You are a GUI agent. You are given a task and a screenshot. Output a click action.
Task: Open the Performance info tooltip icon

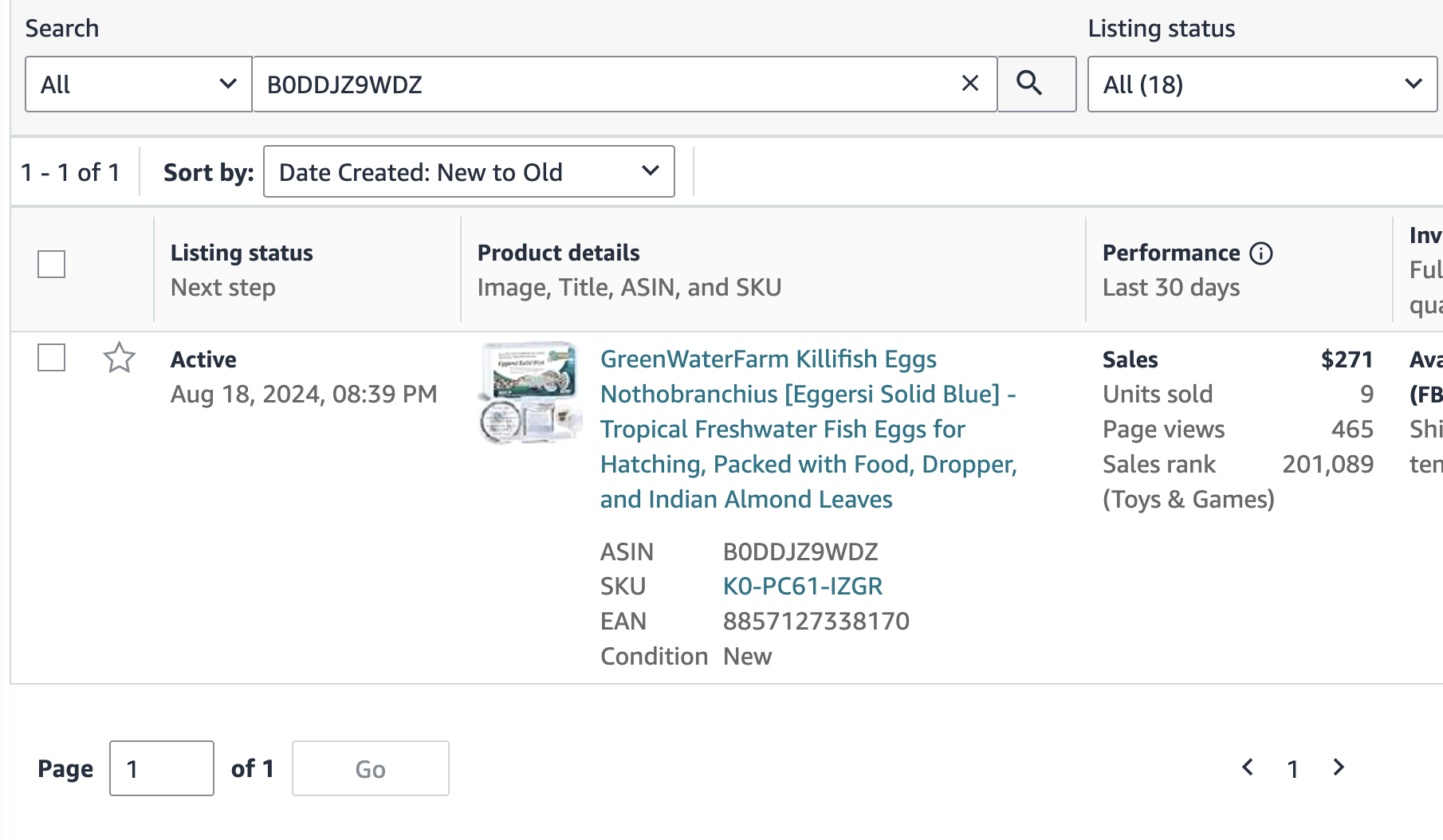[1260, 253]
